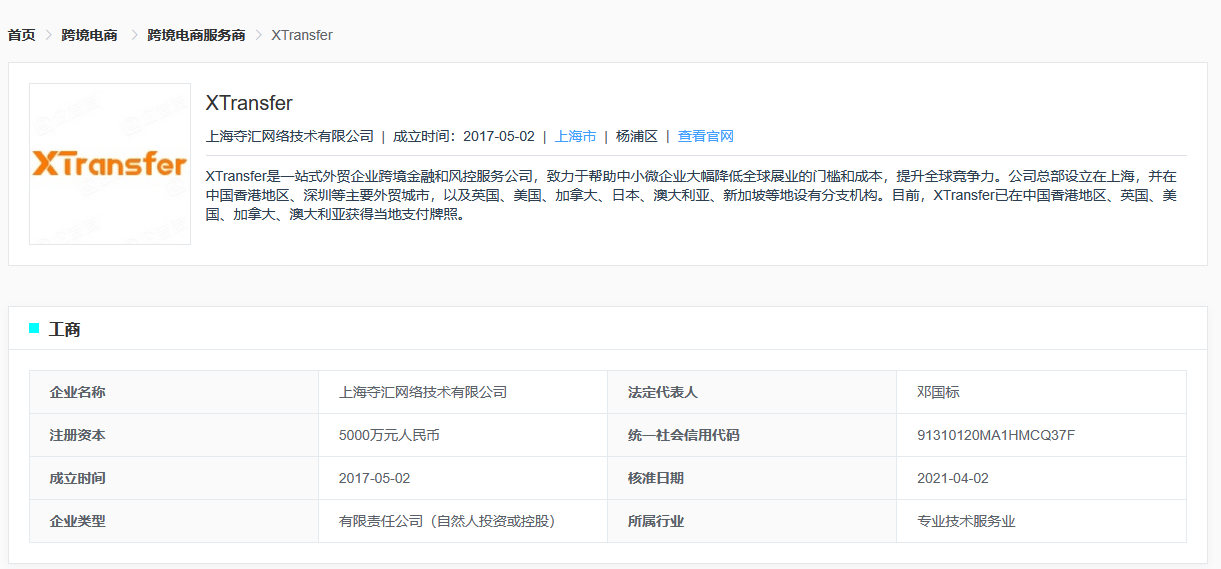Click the 所属行业 table label

point(656,521)
